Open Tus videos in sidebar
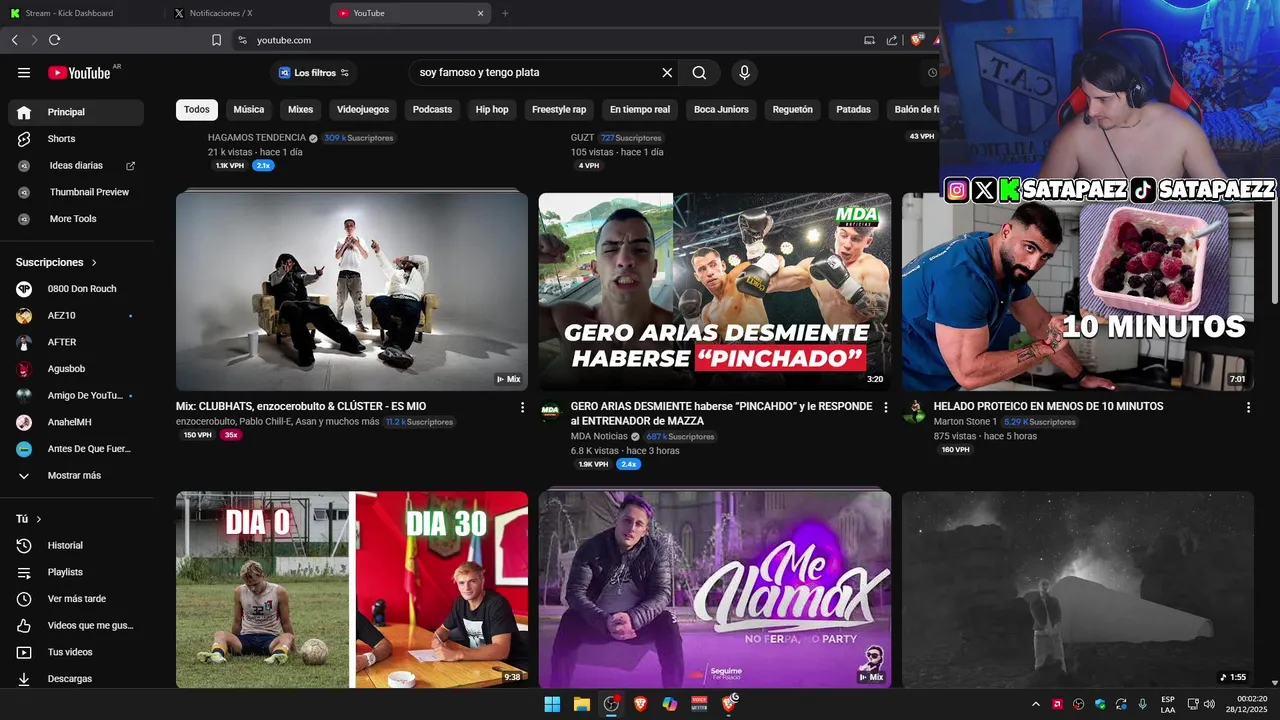 coord(76,652)
